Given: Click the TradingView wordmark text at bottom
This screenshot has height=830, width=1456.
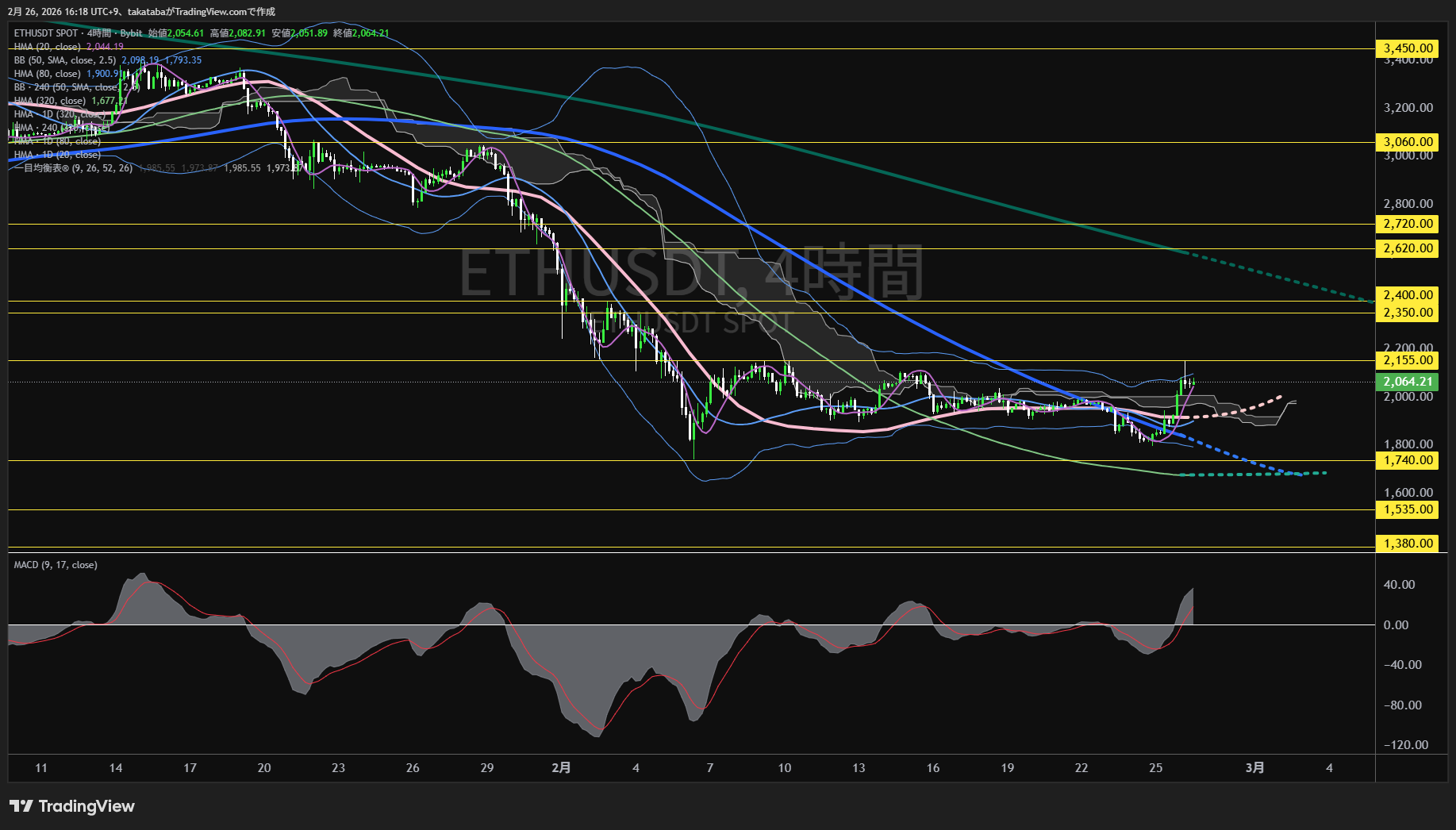Looking at the screenshot, I should click(x=86, y=806).
